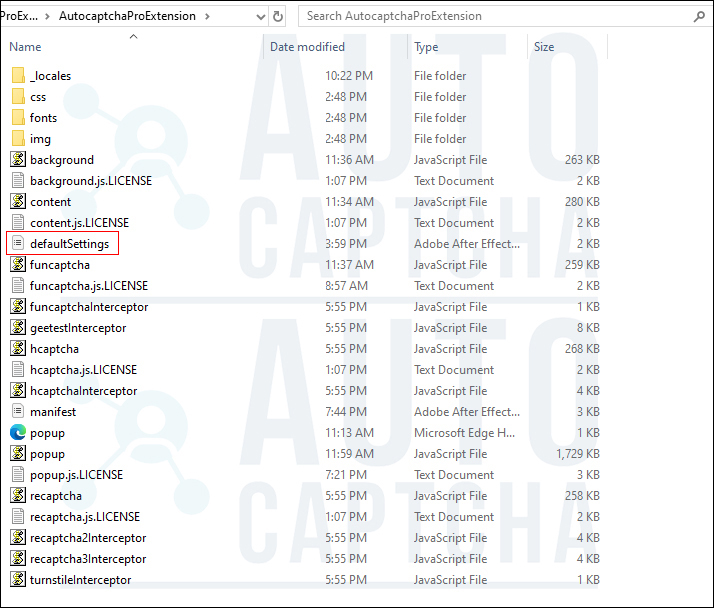This screenshot has width=714, height=608.
Task: Click the geetestInterceptor file name
Action: [x=78, y=328]
